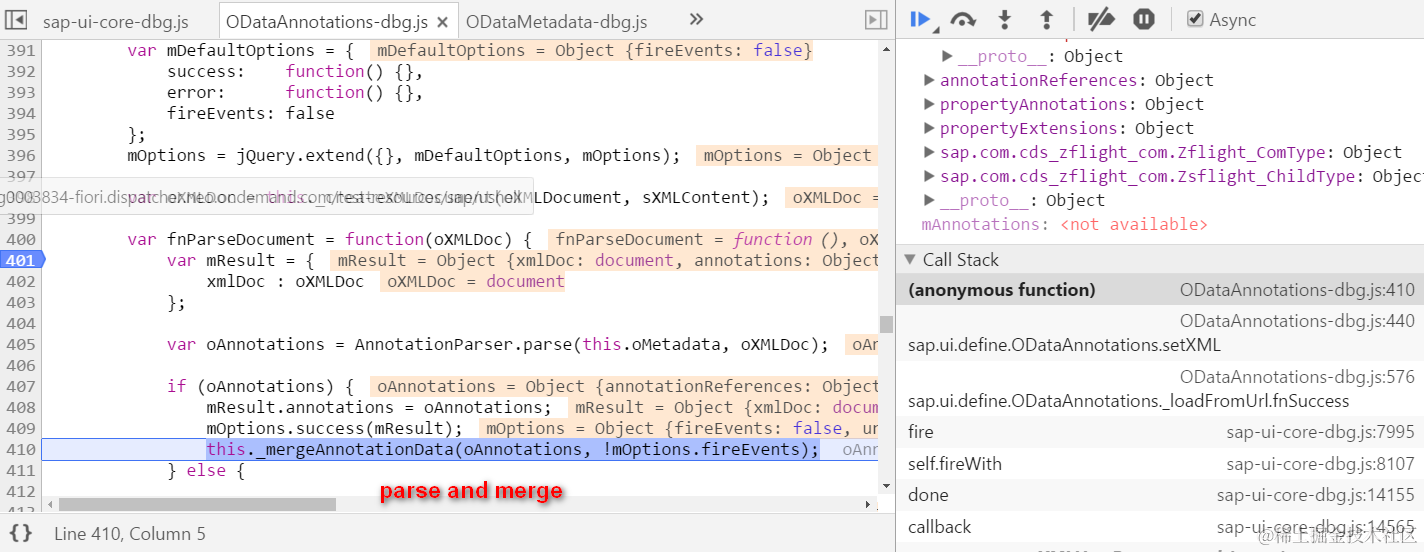Open the ODataMetadata-dbg.js tab
1424x552 pixels.
(x=556, y=21)
